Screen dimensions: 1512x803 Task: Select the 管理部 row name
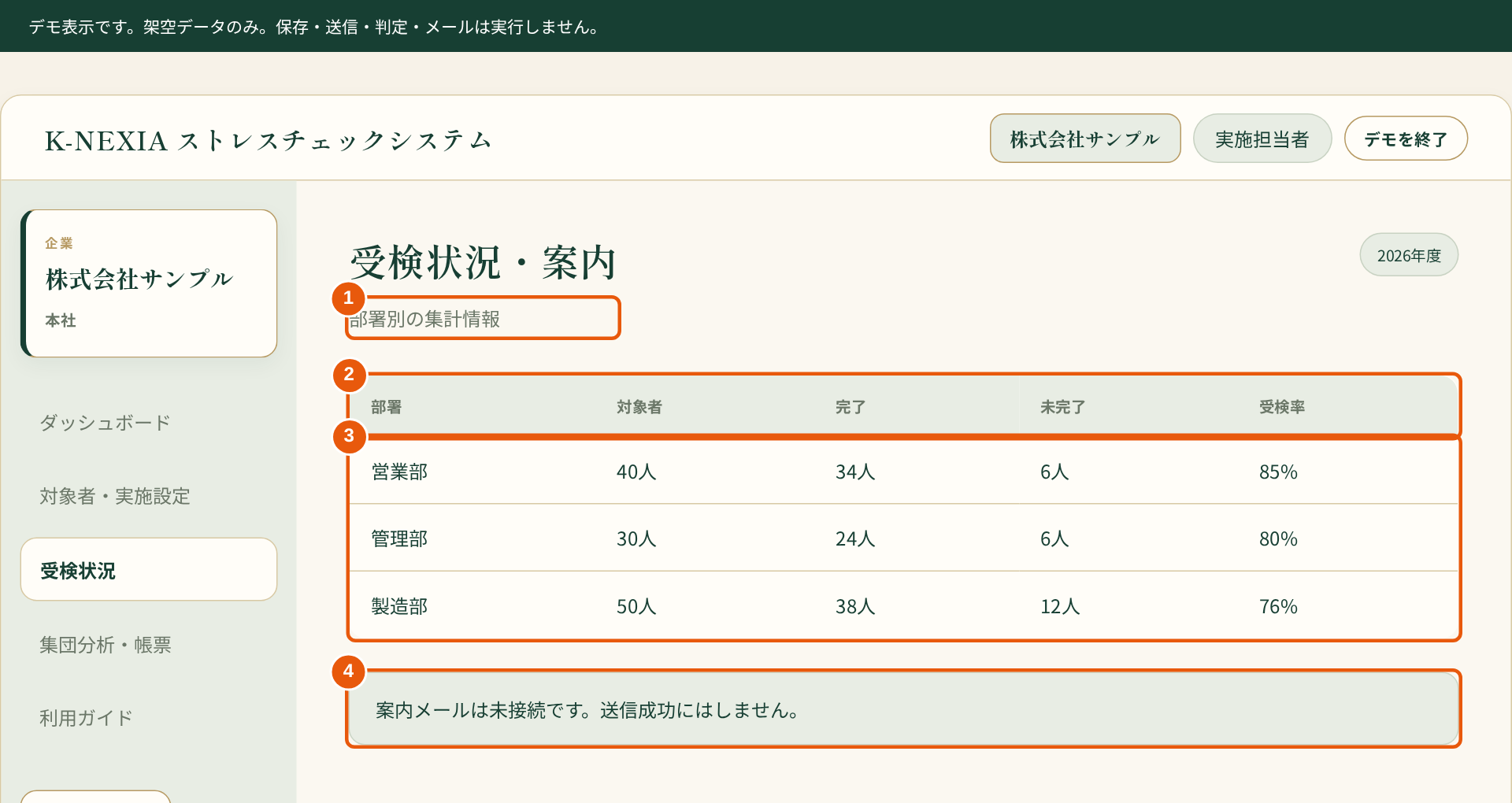[x=399, y=539]
